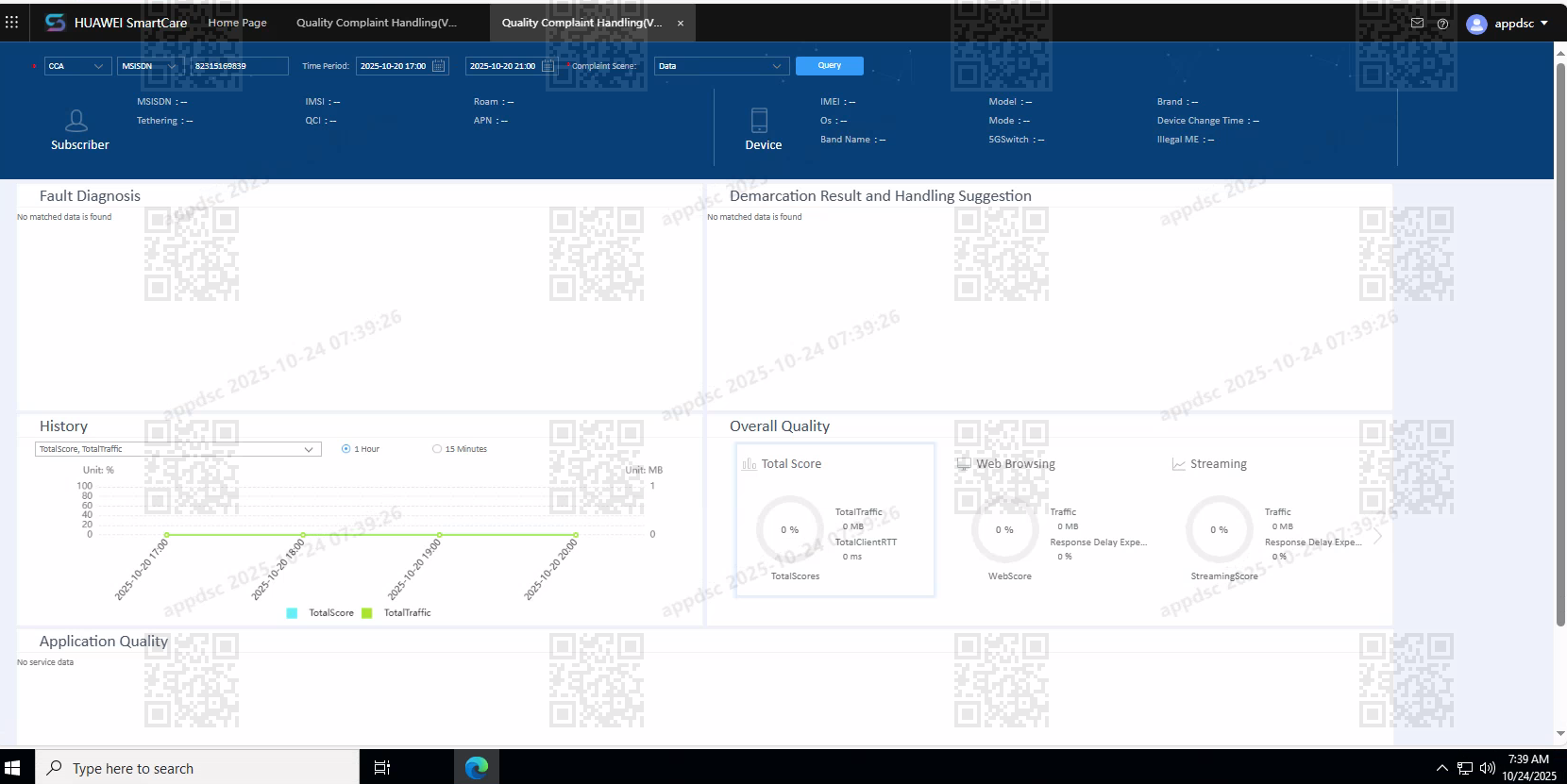Viewport: 1567px width, 784px height.
Task: Show hidden system tray icons
Action: click(1441, 768)
